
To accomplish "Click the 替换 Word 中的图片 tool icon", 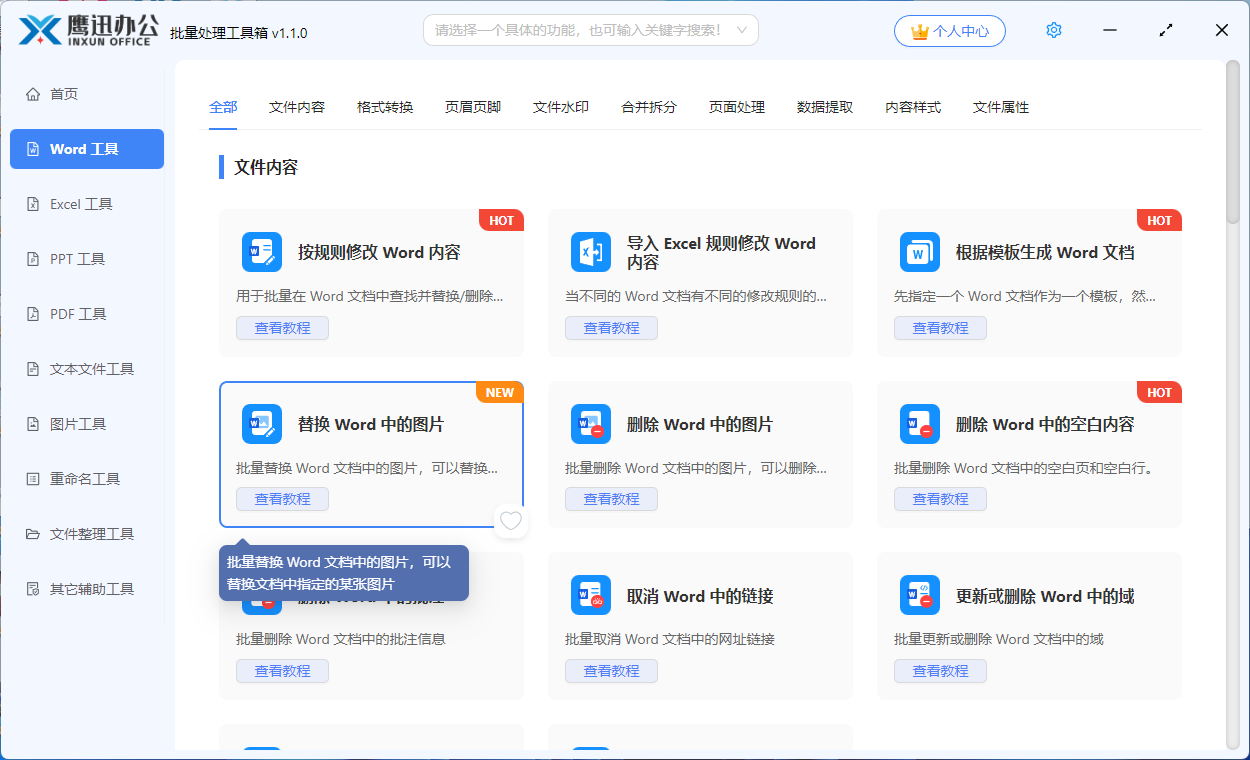I will [261, 424].
